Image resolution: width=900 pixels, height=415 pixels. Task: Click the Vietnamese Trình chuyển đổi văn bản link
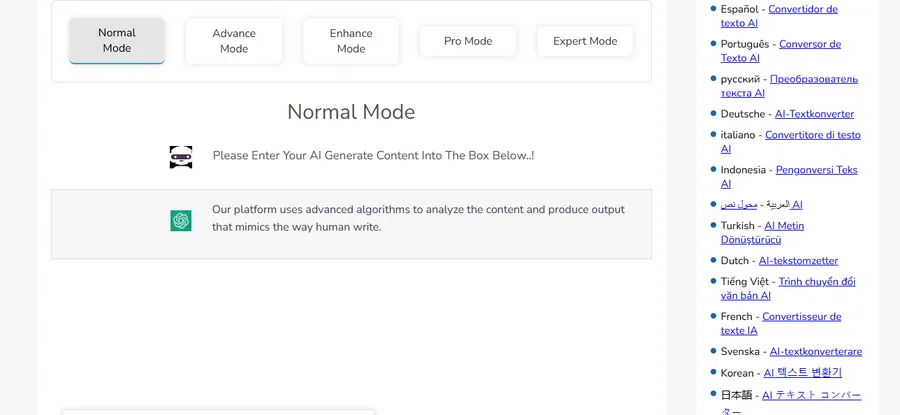(x=816, y=282)
